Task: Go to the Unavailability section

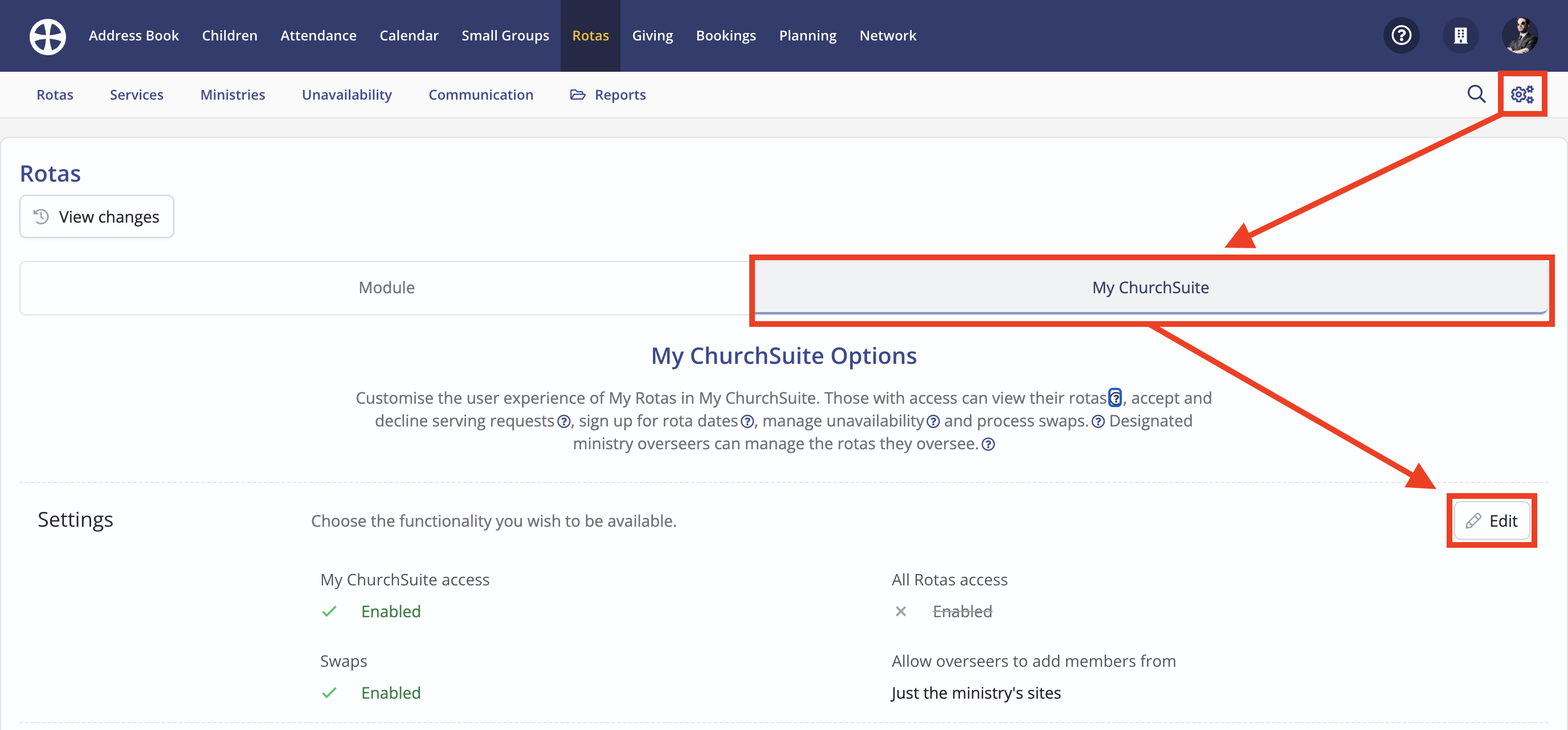Action: pyautogui.click(x=347, y=95)
